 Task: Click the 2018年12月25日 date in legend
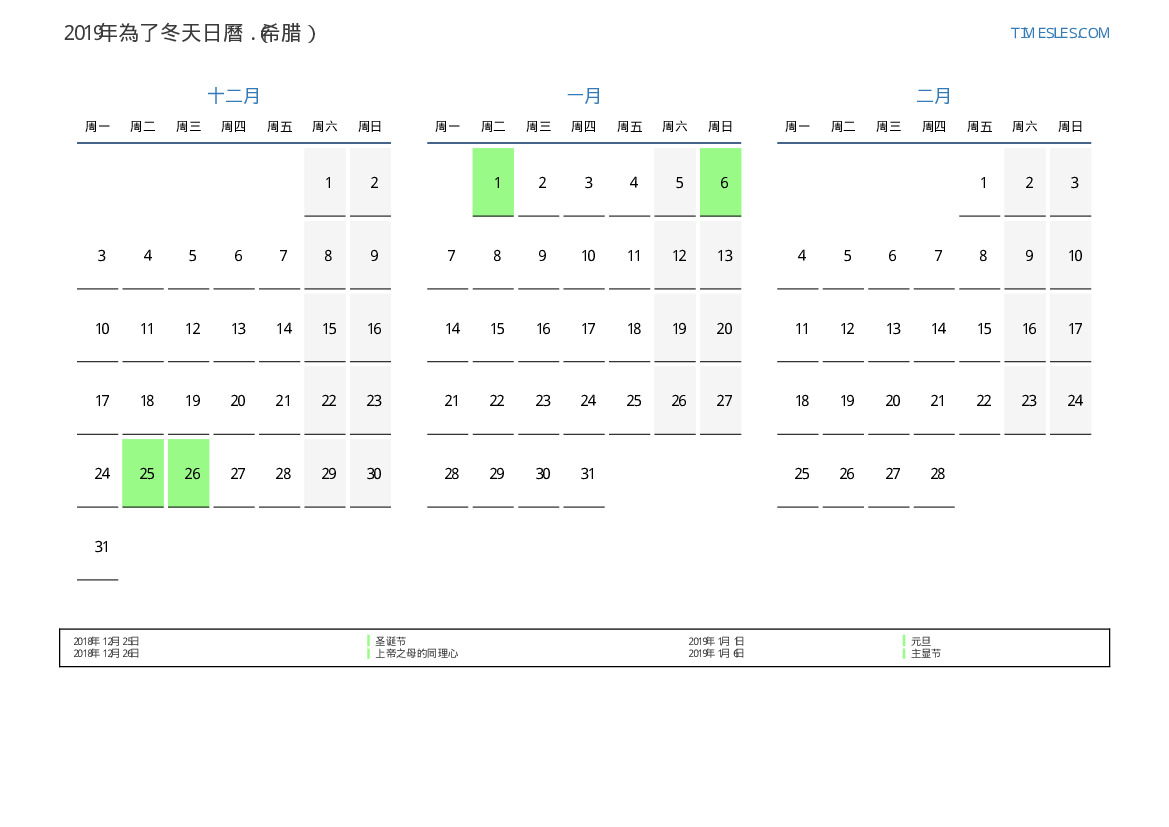coord(106,641)
